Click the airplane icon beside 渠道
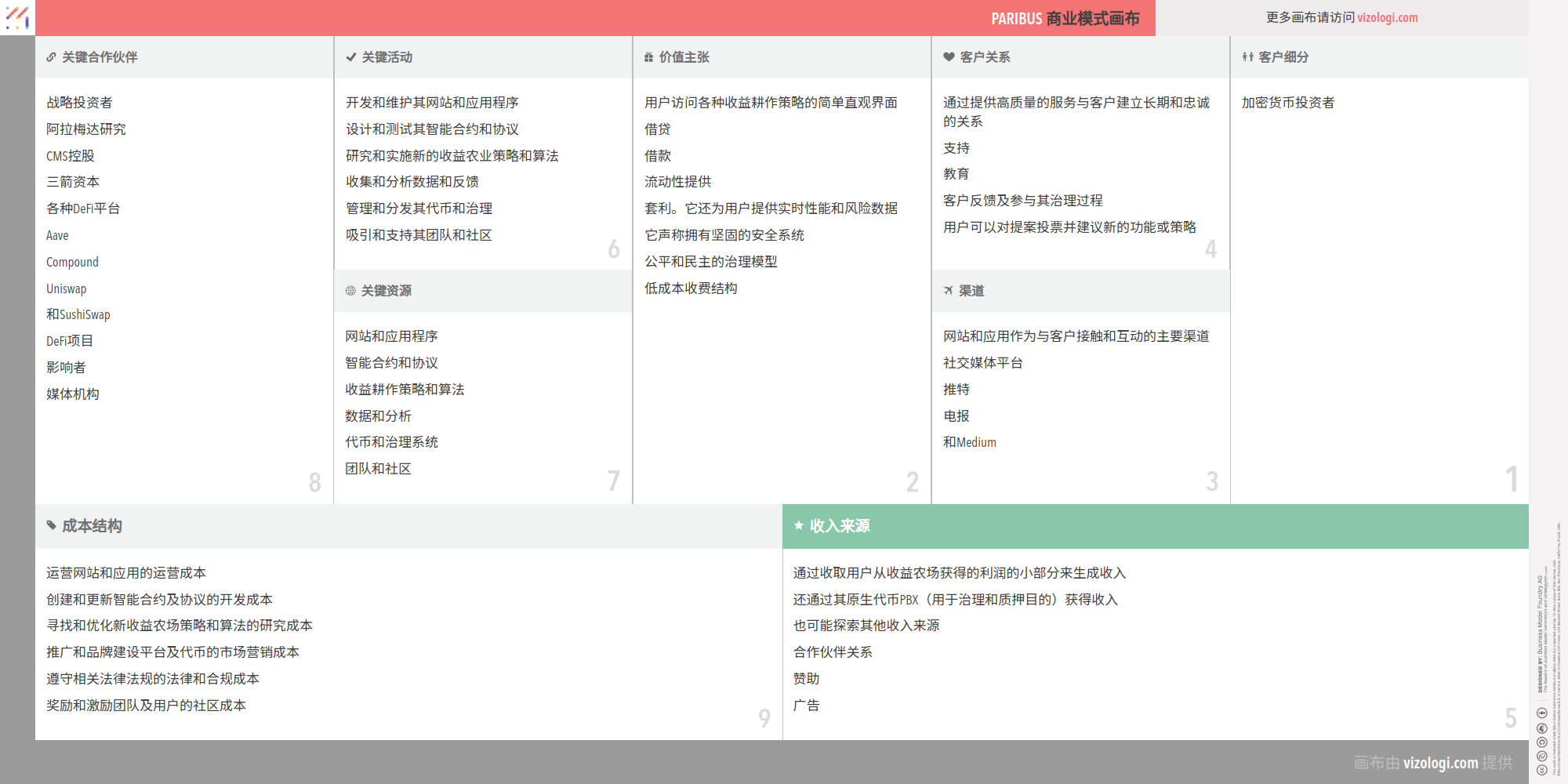1568x784 pixels. [948, 291]
